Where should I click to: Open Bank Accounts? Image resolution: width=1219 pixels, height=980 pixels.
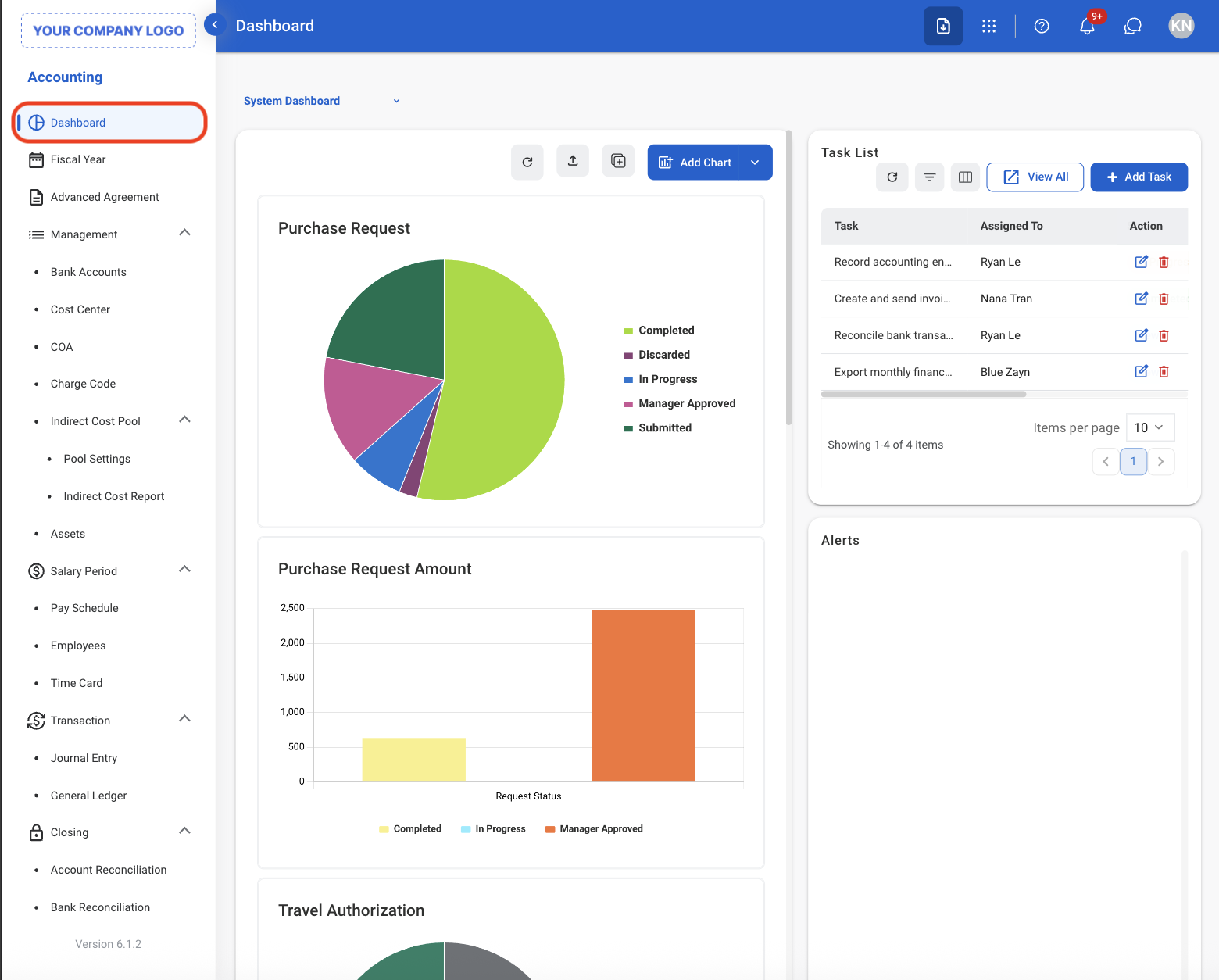(88, 272)
